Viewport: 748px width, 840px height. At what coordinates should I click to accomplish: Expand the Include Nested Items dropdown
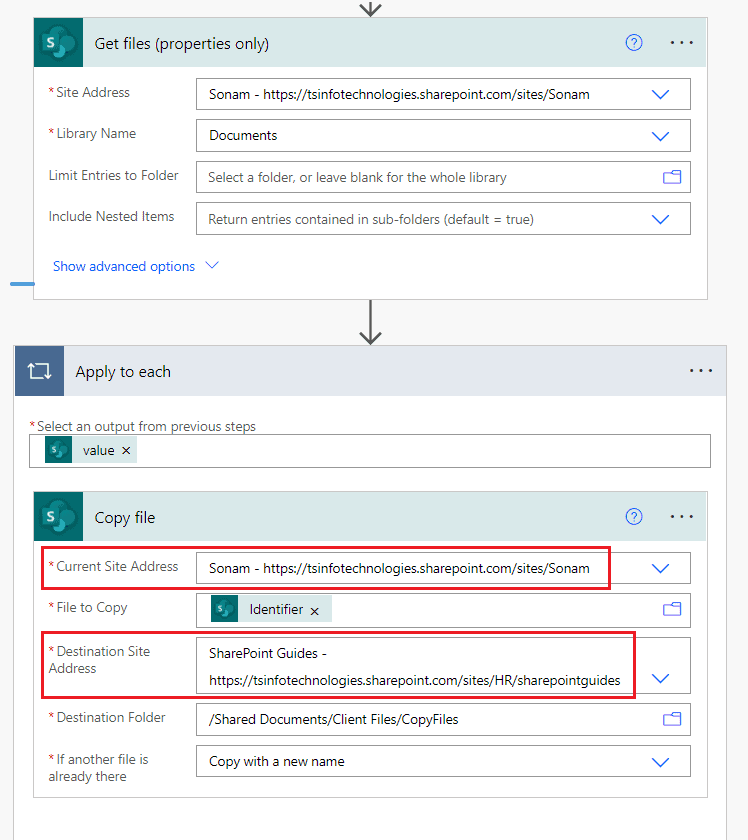tap(660, 219)
